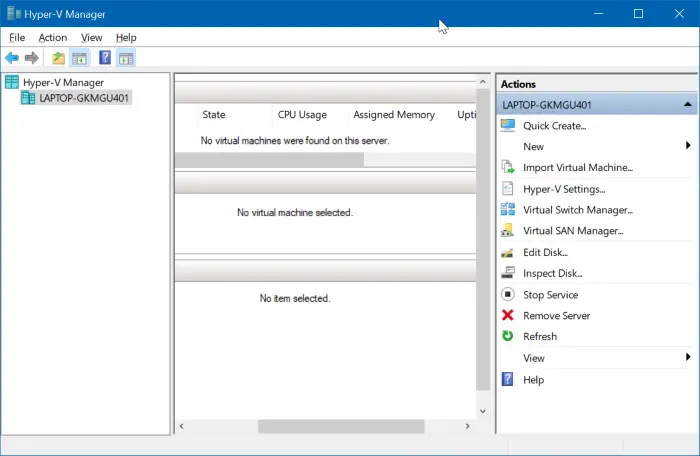
Task: Select LAPTOP-GKMGU401 text in the tree
Action: click(x=84, y=98)
